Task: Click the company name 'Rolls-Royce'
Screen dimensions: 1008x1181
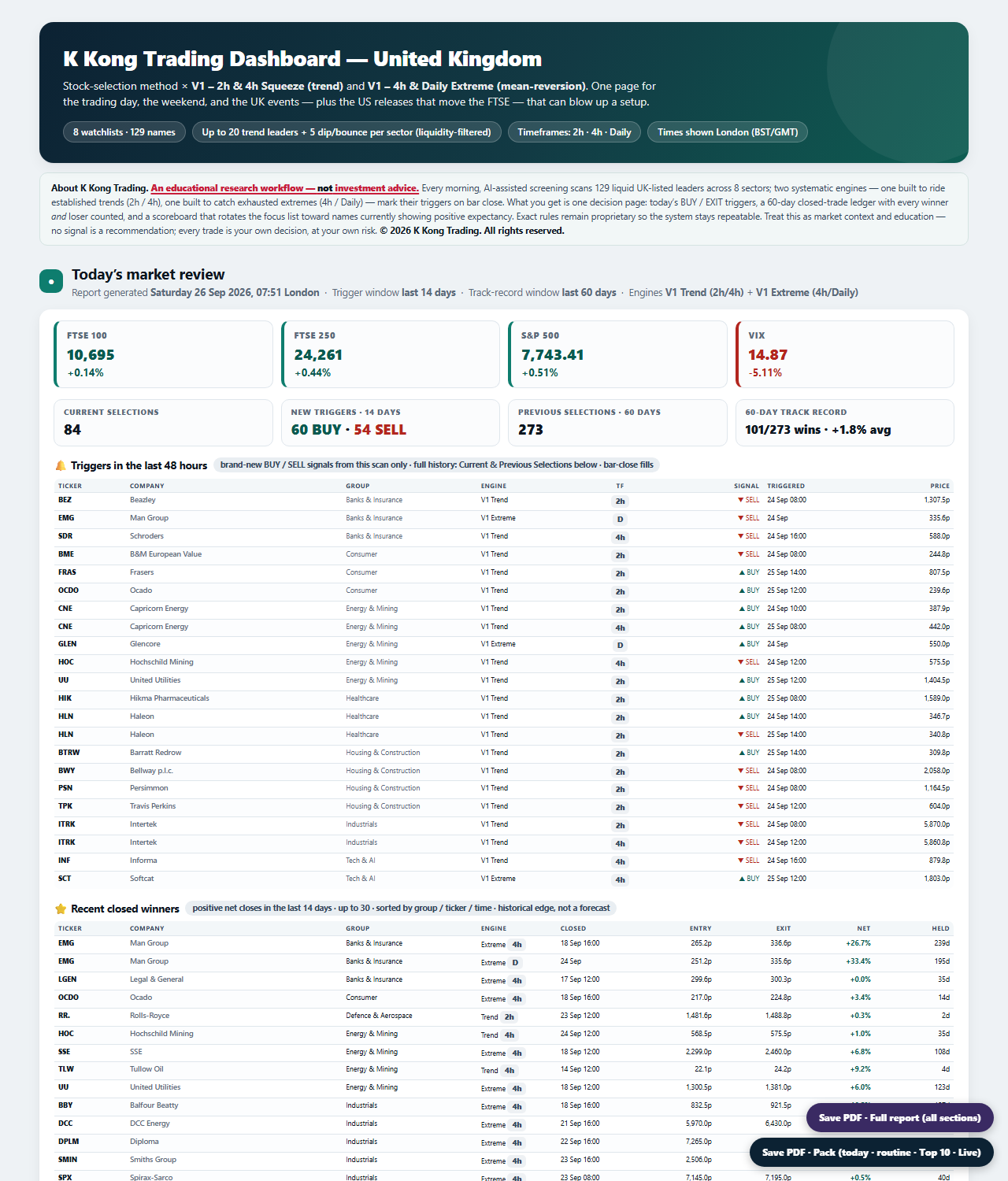Action: 150,1016
